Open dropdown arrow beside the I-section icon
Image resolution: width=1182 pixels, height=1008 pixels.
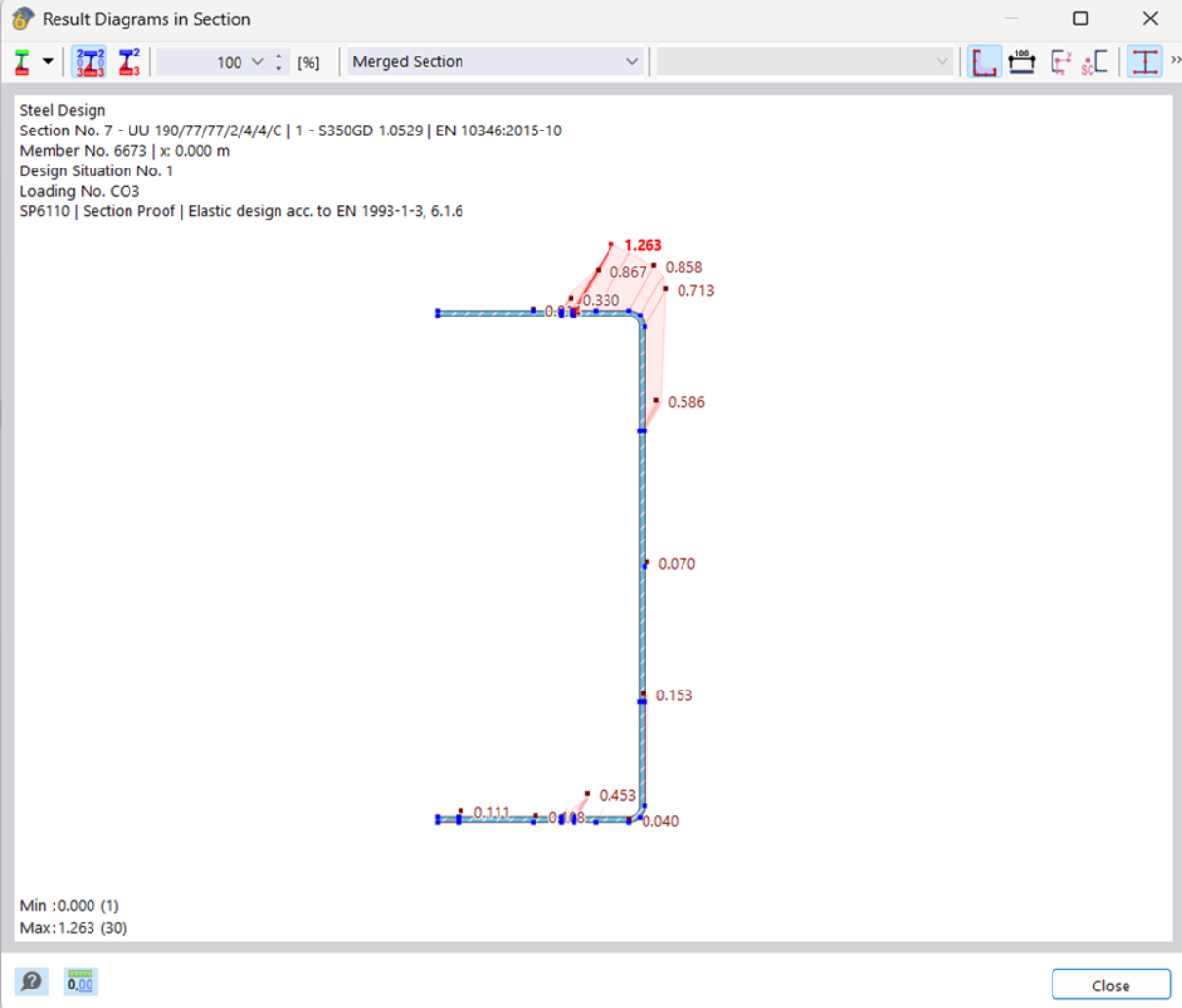coord(47,62)
